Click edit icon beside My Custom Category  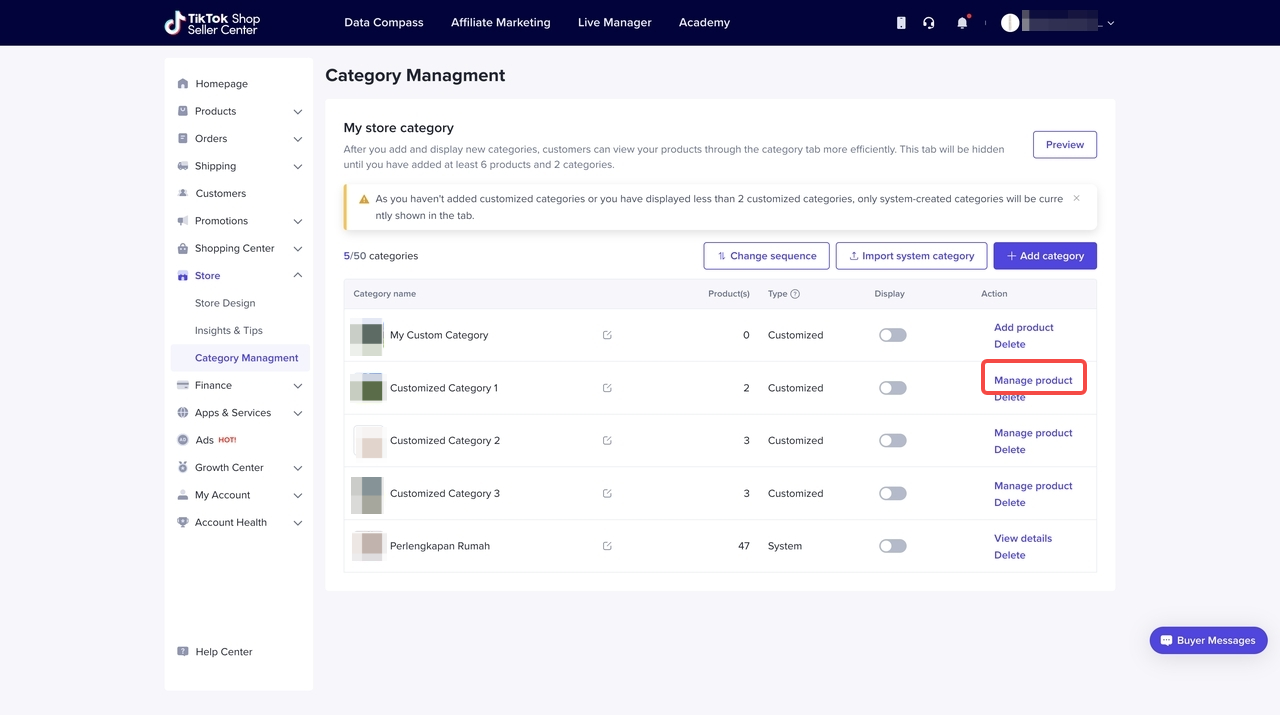pos(607,335)
